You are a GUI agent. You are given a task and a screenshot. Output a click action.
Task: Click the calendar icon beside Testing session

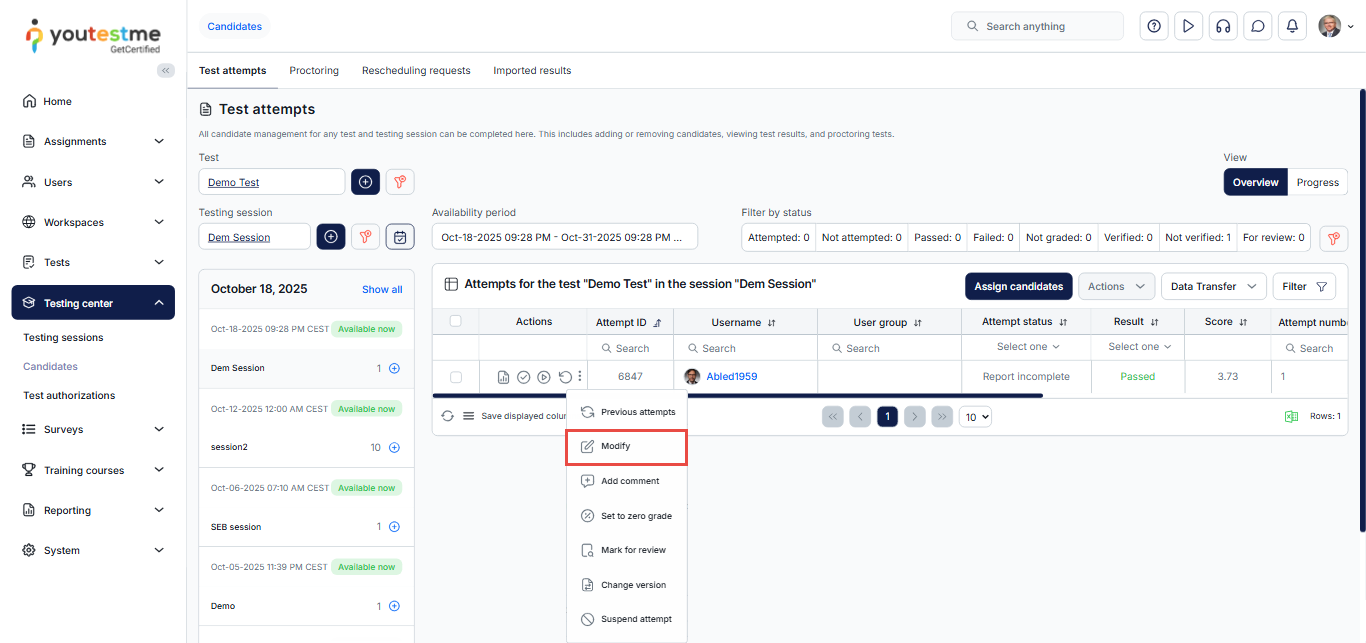coord(400,237)
